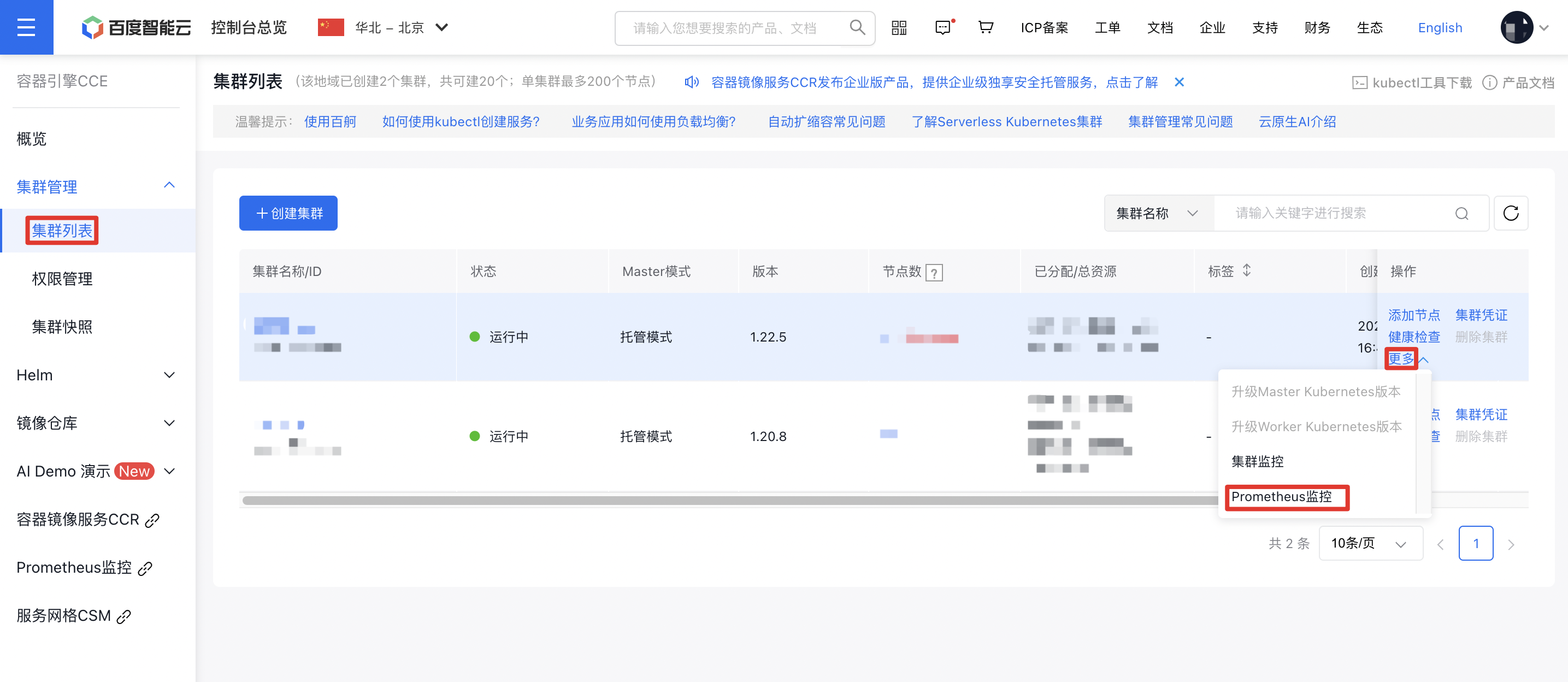The height and width of the screenshot is (682, 1568).
Task: Open the 1.22.5 cluster name link
Action: coord(284,327)
